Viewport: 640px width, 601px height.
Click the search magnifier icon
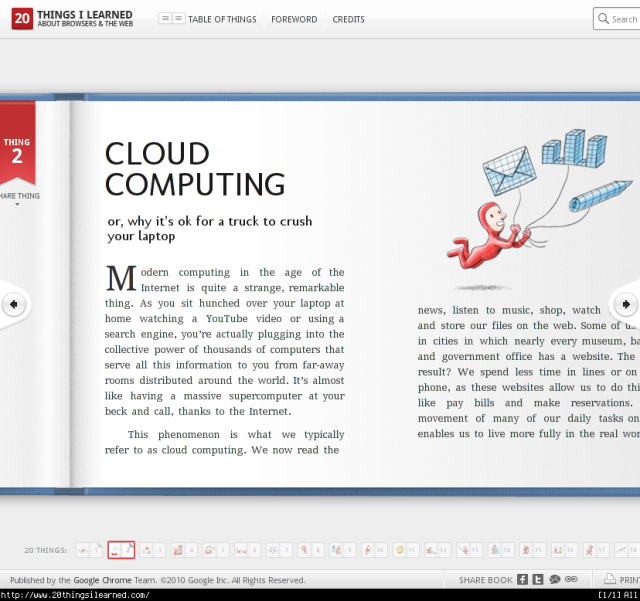(x=603, y=19)
